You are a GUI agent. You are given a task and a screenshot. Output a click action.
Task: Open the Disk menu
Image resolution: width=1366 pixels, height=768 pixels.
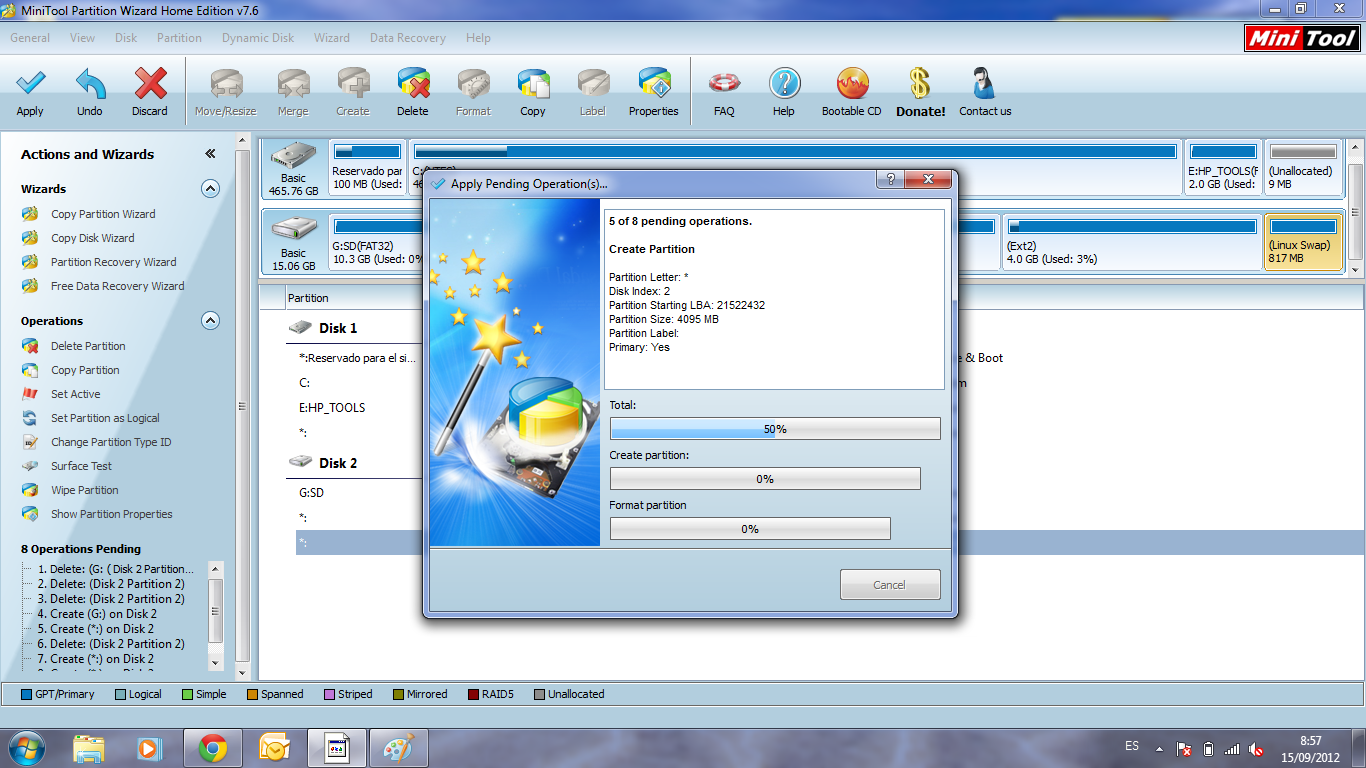point(126,38)
